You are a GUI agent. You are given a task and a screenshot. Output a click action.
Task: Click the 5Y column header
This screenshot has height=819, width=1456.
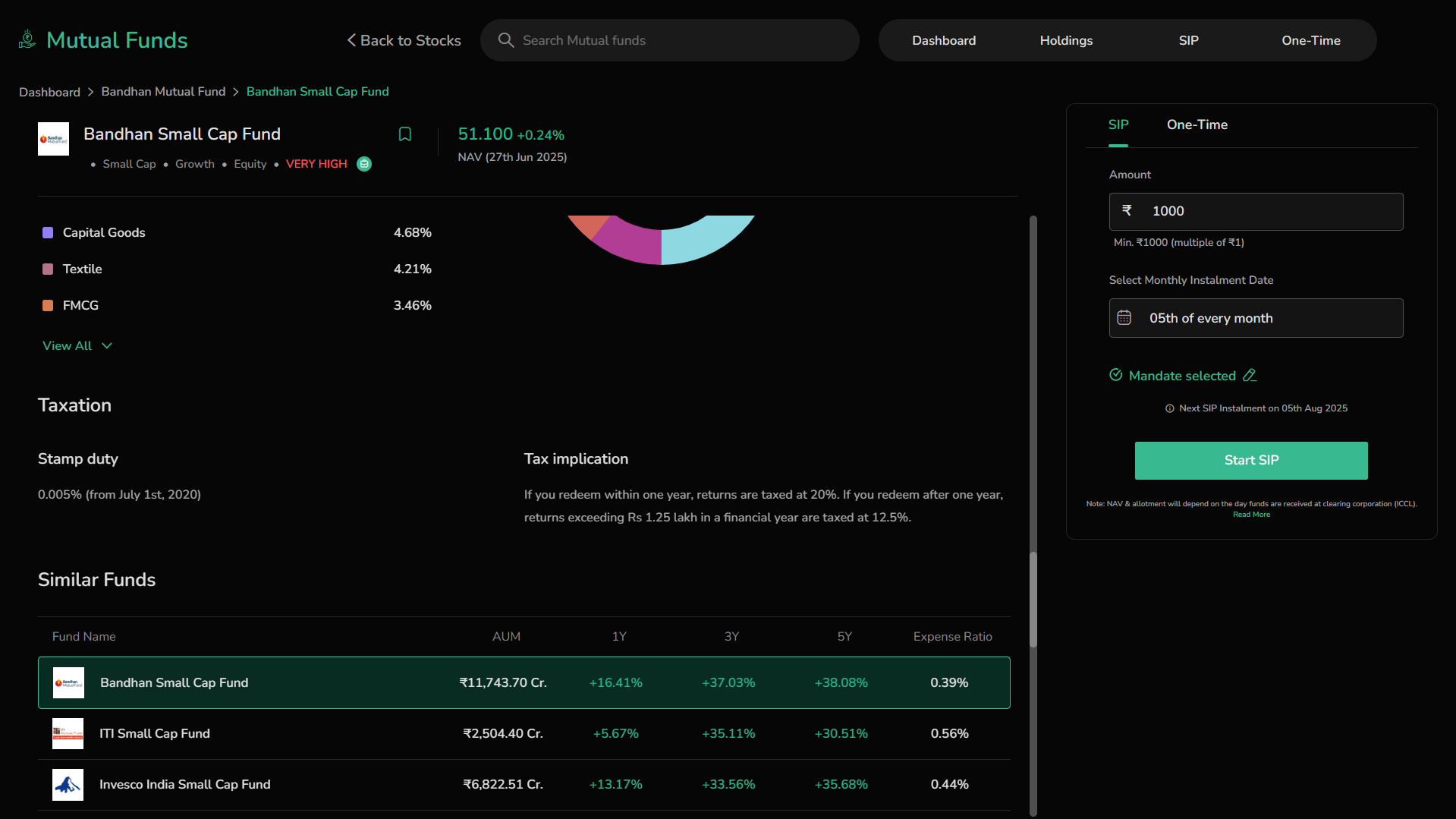click(844, 637)
